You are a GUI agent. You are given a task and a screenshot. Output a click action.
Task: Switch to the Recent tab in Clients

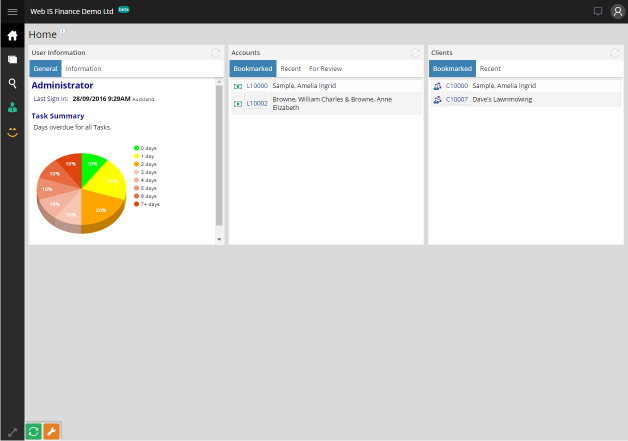tap(490, 69)
